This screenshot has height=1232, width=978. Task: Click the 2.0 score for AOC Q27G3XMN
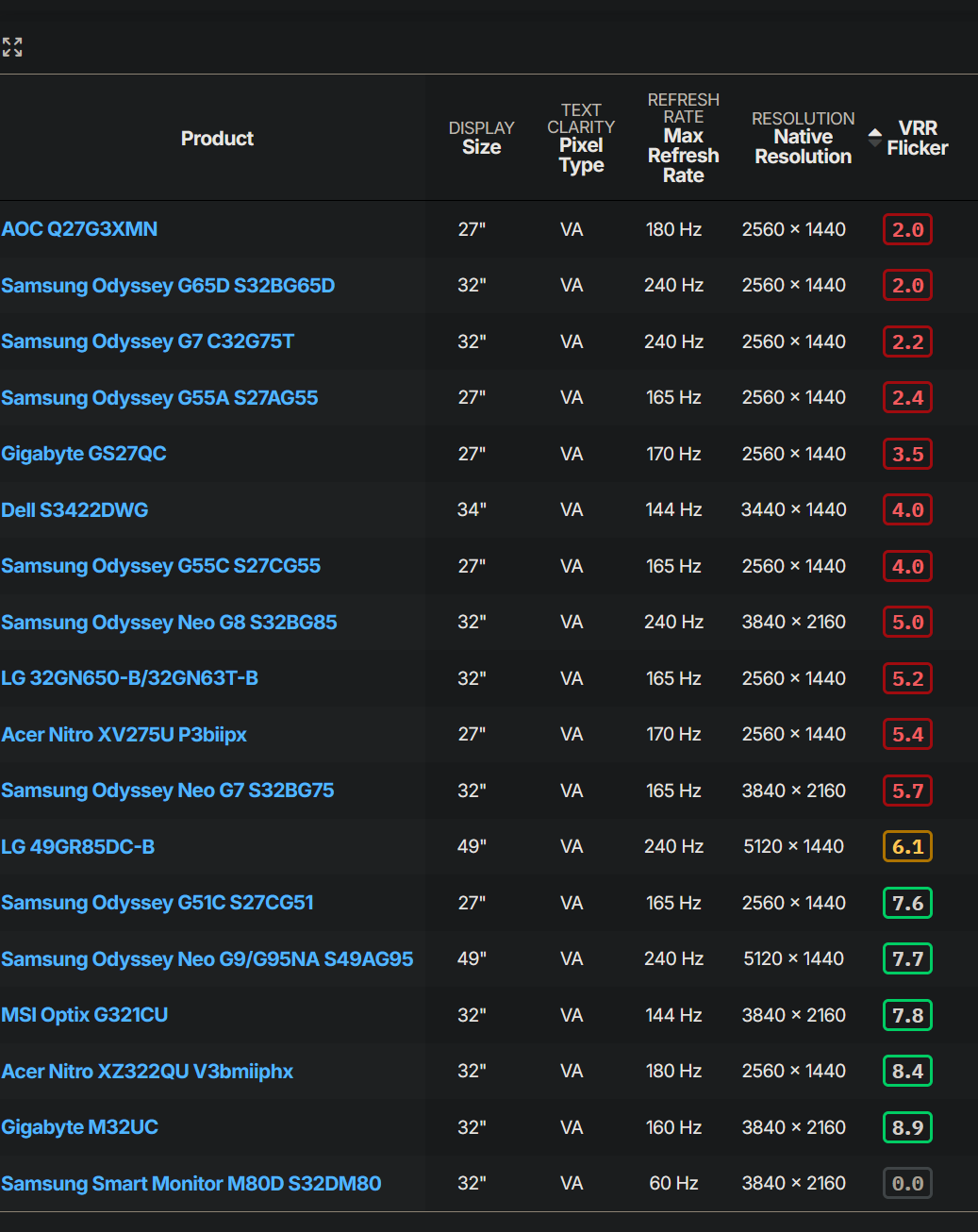(907, 229)
